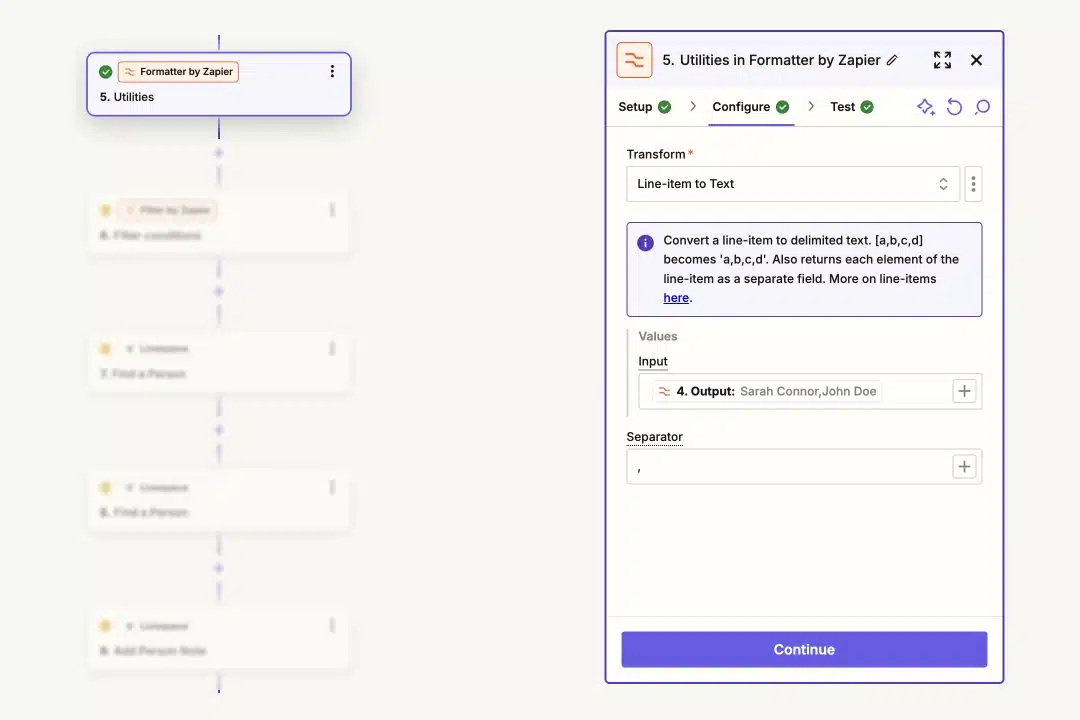Click the '4. Output' mapped data pill
Viewport: 1080px width, 720px height.
point(767,391)
